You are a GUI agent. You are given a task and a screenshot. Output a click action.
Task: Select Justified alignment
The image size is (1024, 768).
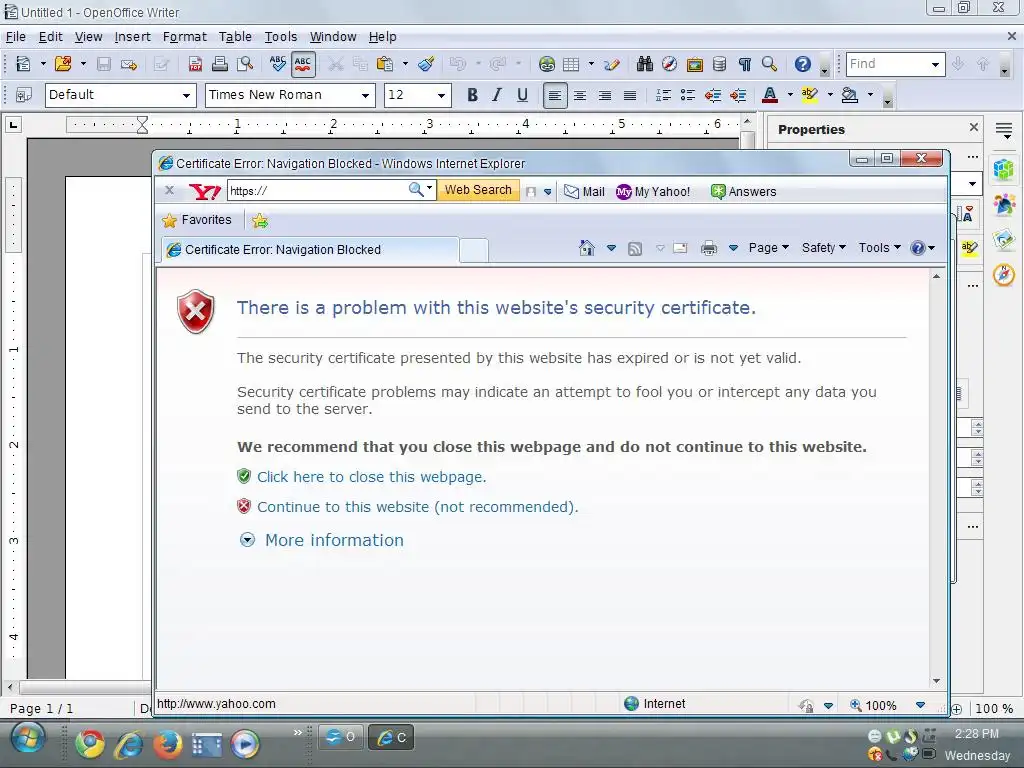tap(630, 95)
